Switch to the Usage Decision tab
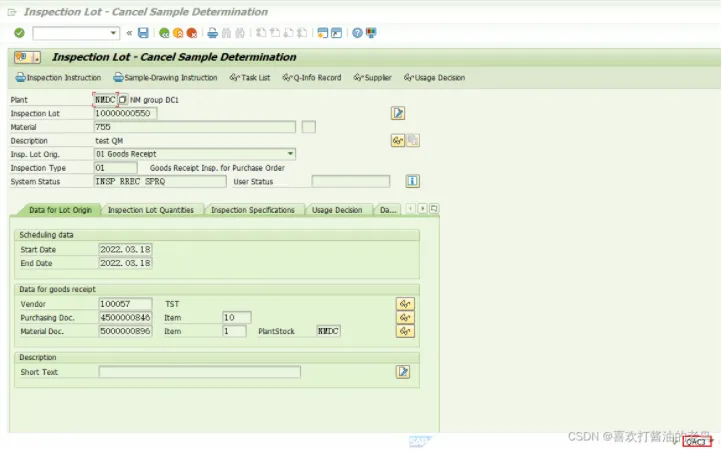The image size is (722, 453). tap(337, 210)
